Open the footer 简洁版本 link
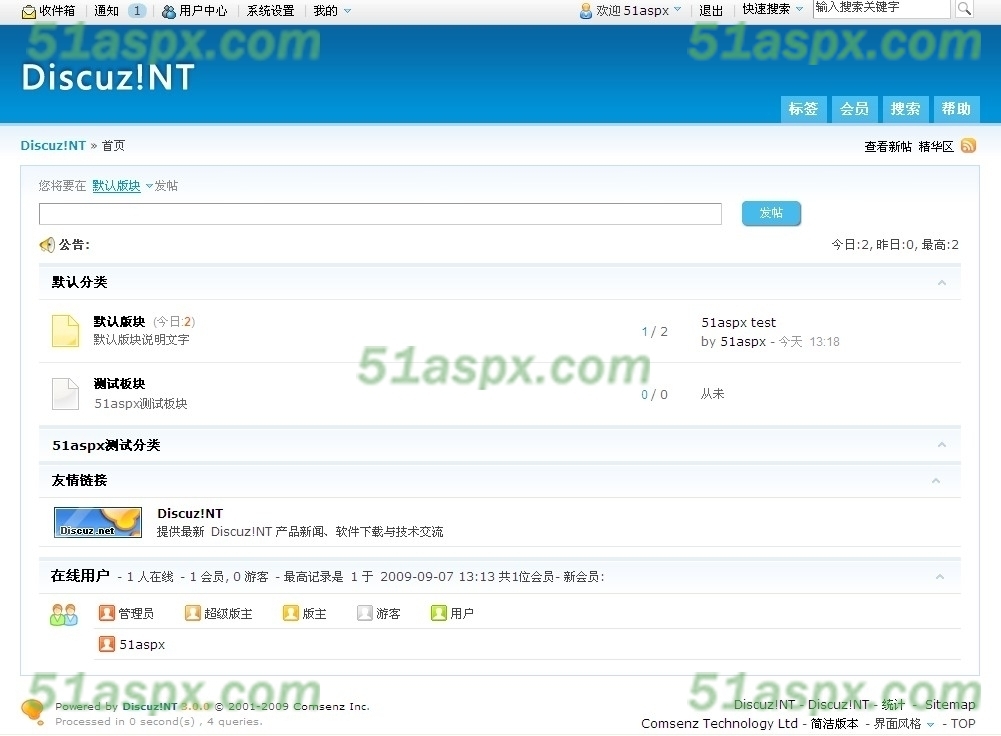Viewport: 1001px width, 736px height. coord(834,724)
